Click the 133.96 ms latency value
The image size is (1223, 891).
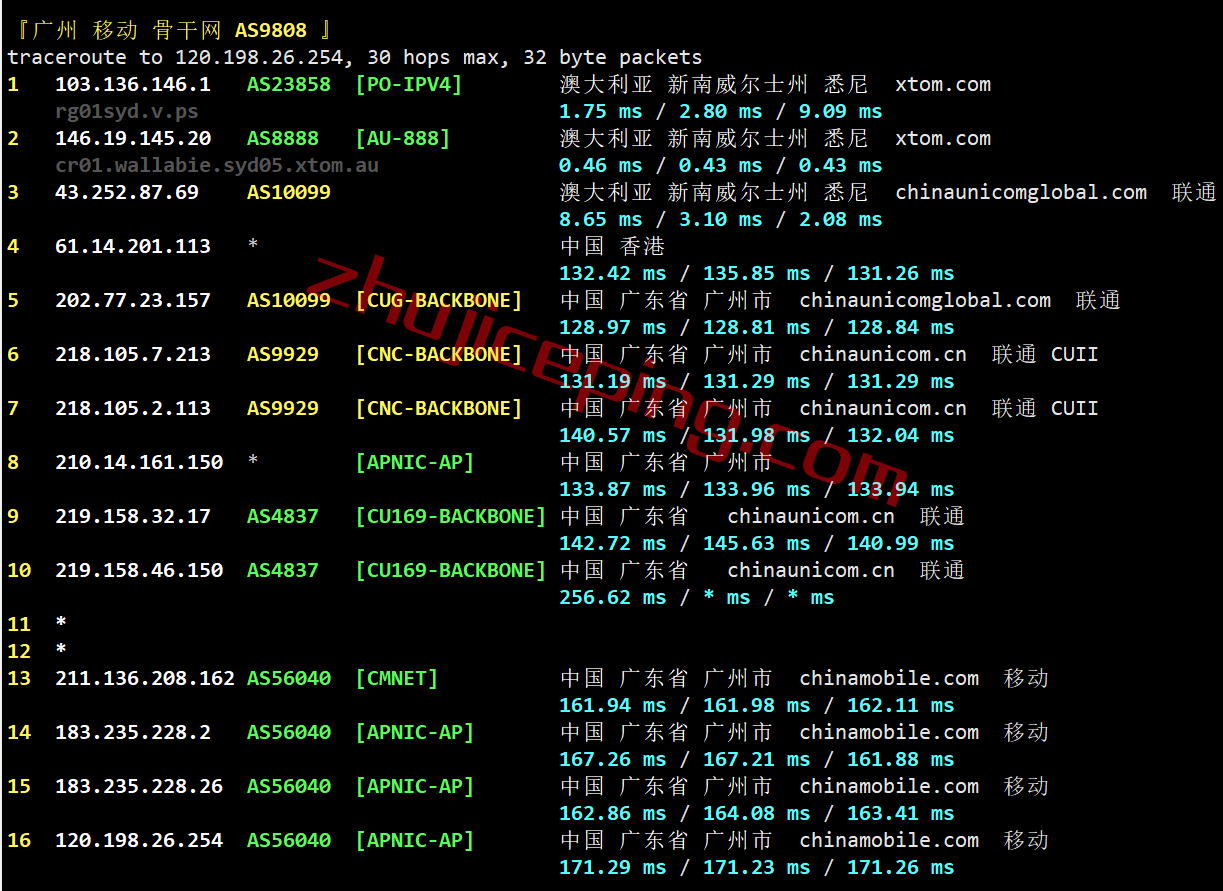[x=757, y=490]
